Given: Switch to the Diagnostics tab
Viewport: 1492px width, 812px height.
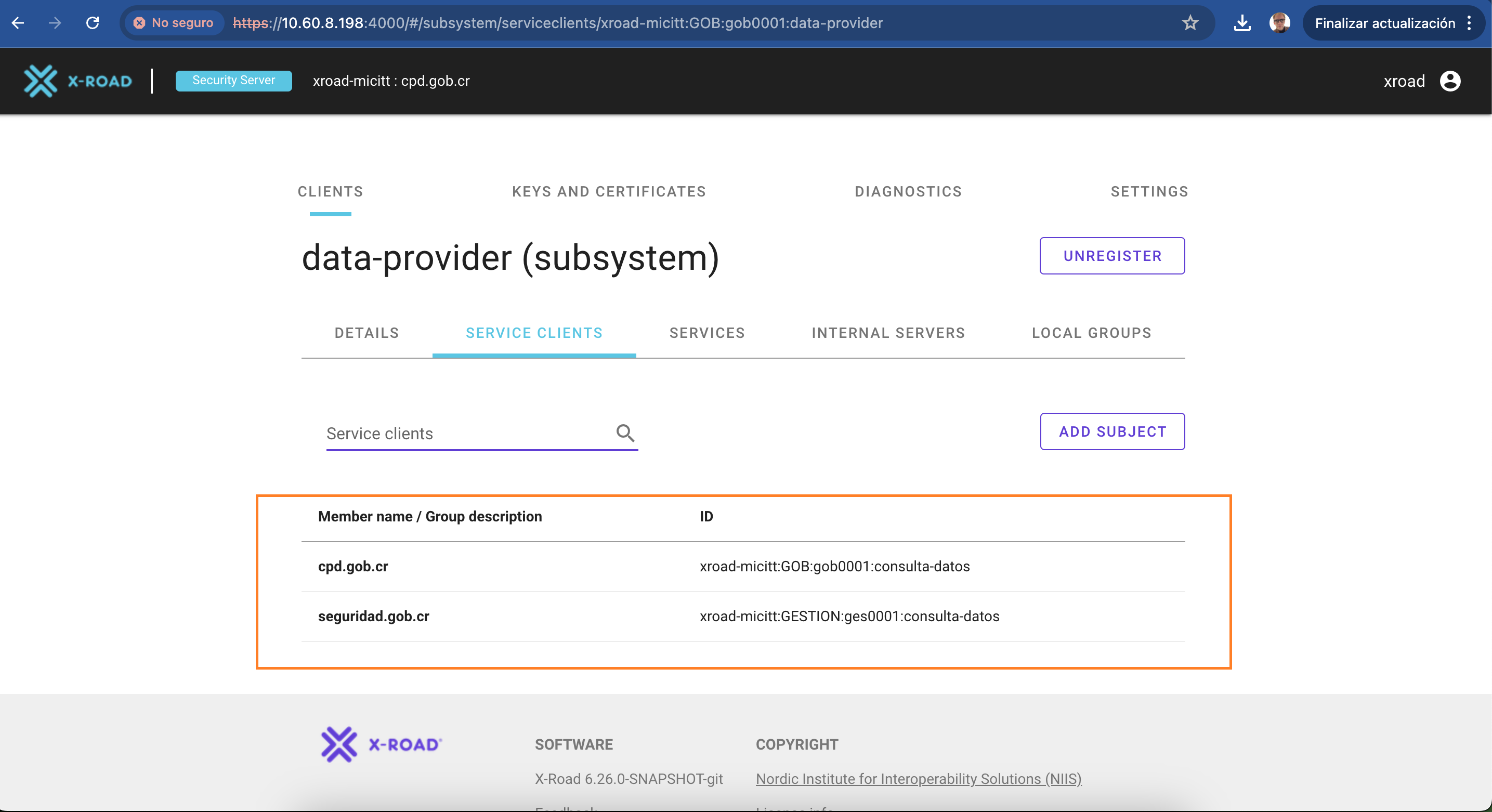Looking at the screenshot, I should point(908,192).
